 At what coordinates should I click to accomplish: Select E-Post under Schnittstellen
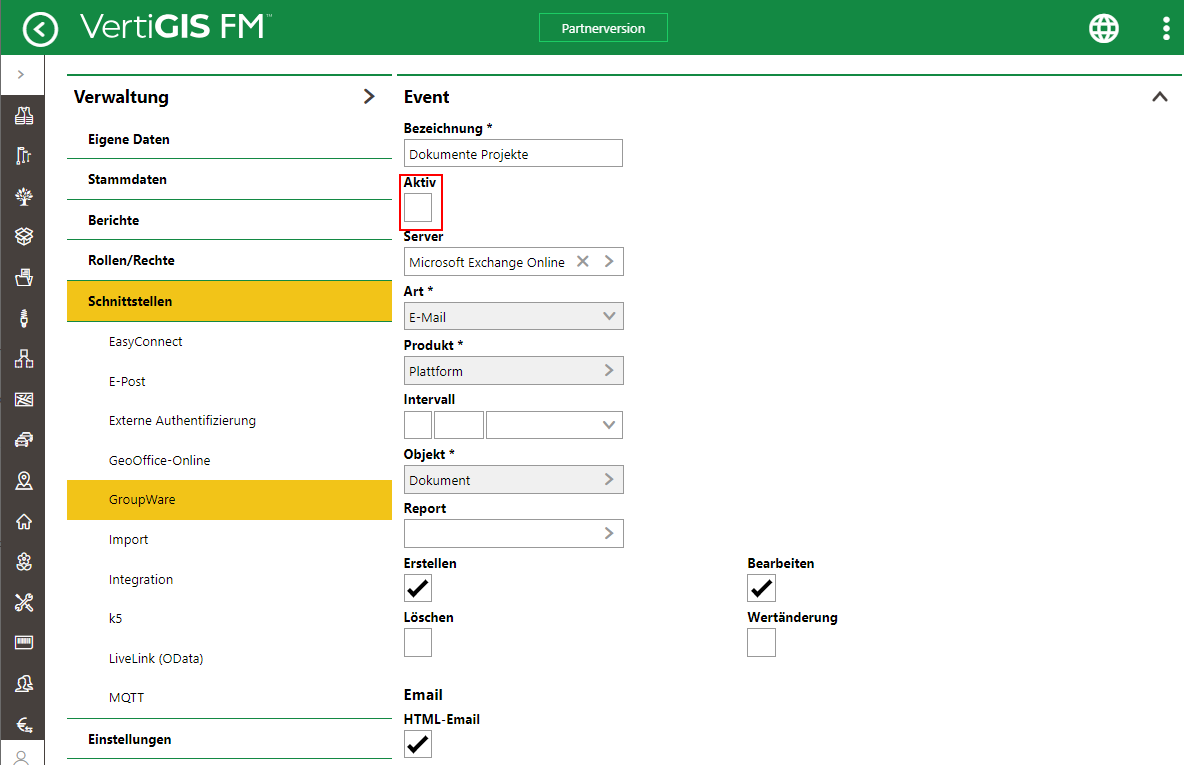click(x=127, y=381)
